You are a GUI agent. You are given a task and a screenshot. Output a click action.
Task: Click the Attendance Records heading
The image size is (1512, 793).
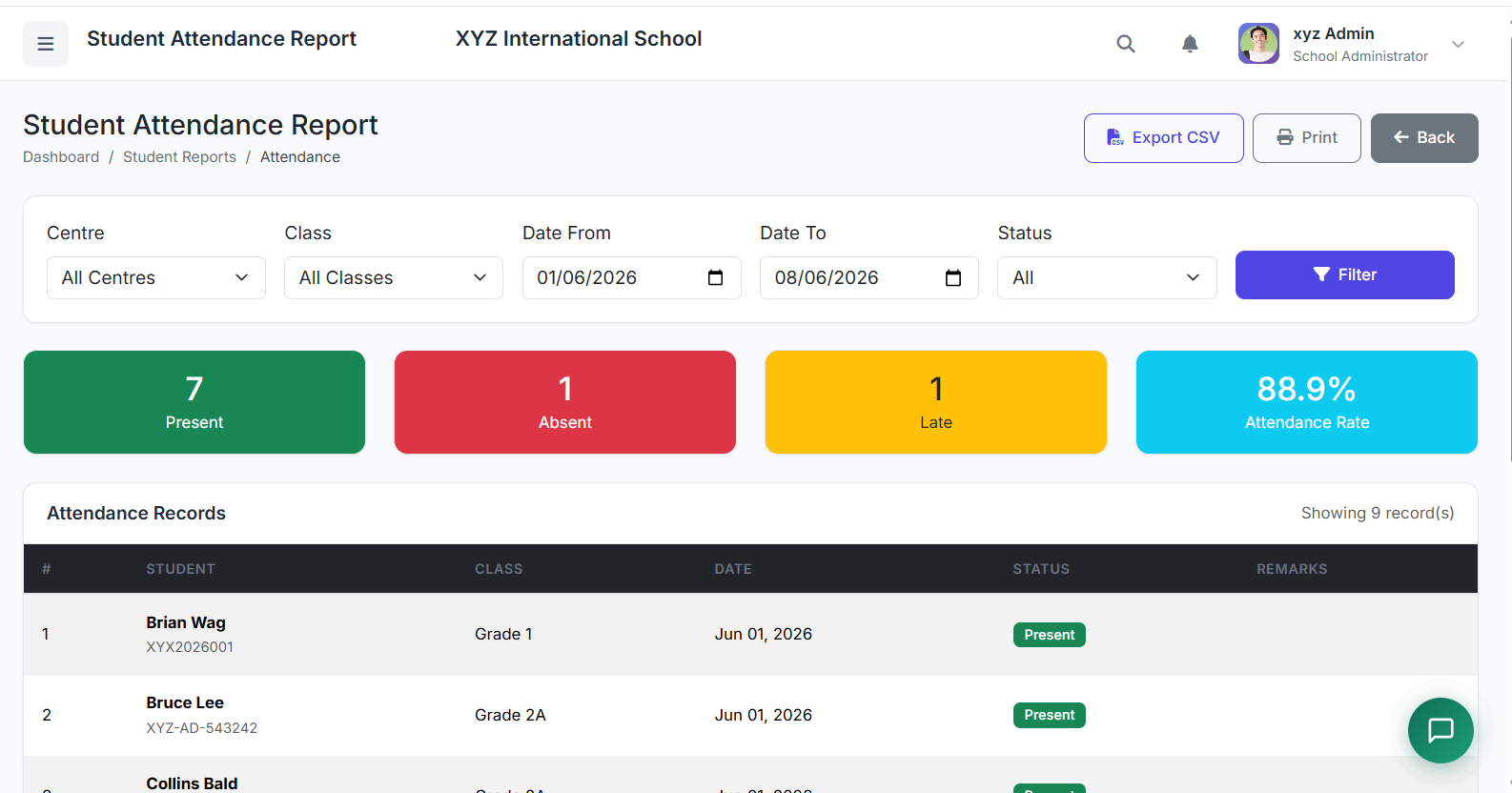[136, 513]
